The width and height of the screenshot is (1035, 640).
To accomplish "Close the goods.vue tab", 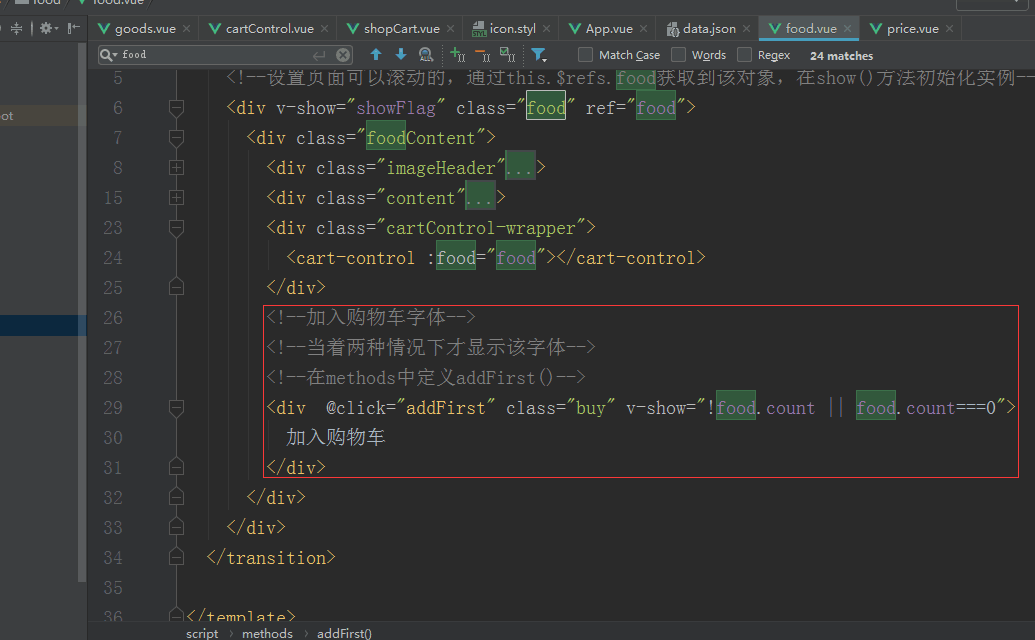I will click(187, 28).
